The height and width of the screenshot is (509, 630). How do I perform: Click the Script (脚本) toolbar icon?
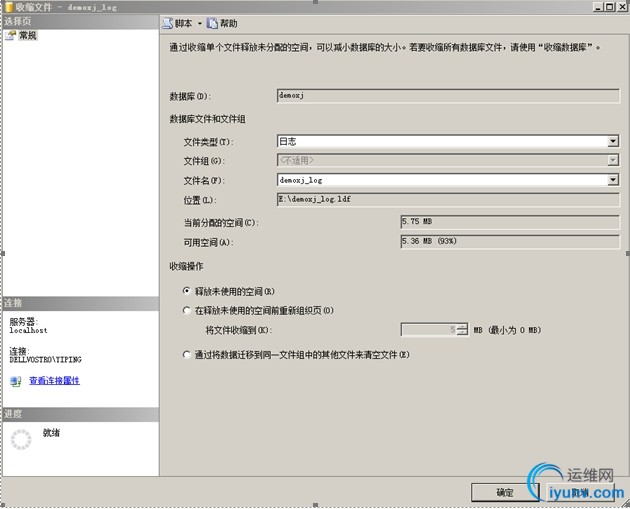pyautogui.click(x=168, y=24)
